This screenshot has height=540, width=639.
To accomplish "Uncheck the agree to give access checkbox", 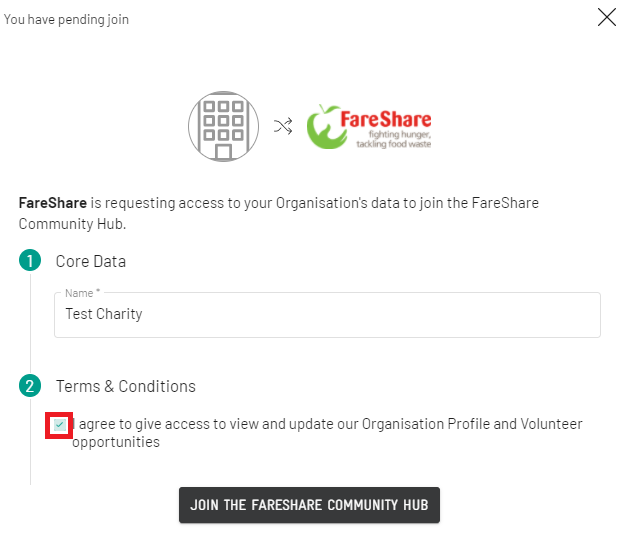I will (x=59, y=425).
